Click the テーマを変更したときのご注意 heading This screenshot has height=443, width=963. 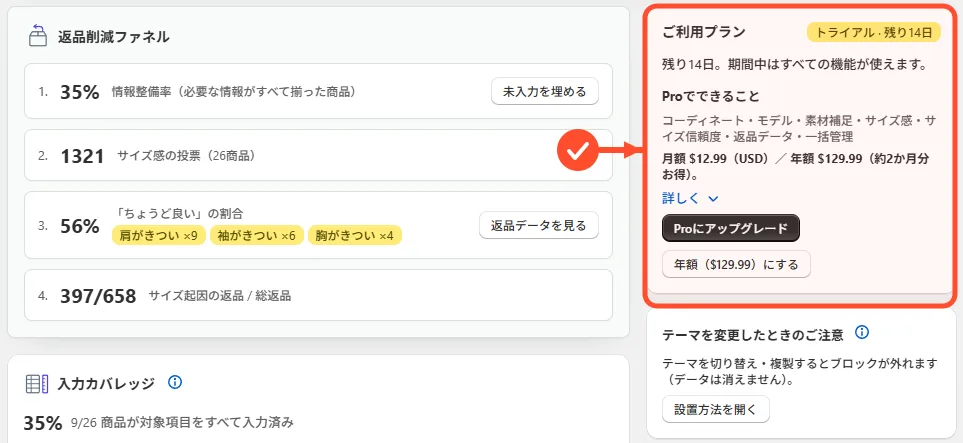[x=753, y=335]
